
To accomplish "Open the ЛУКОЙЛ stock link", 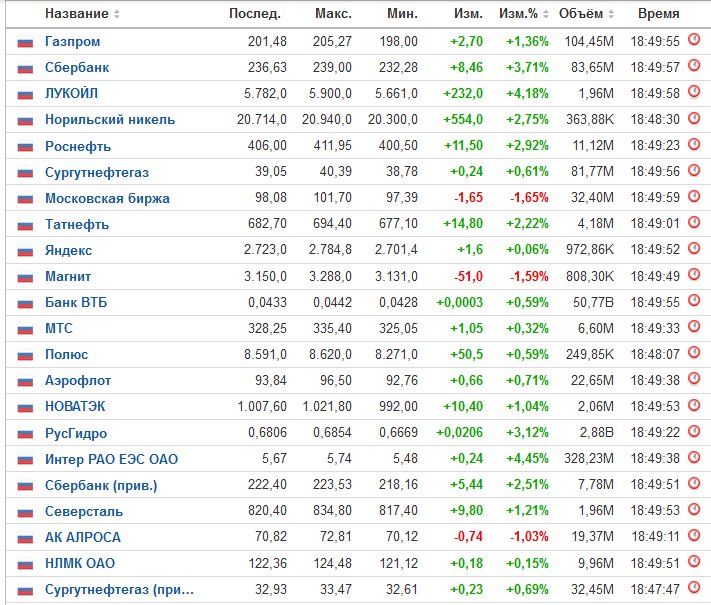I will click(71, 93).
